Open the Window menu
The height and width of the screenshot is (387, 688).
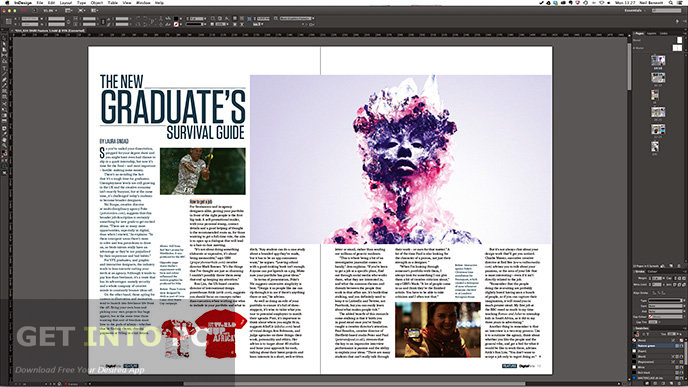point(143,3)
